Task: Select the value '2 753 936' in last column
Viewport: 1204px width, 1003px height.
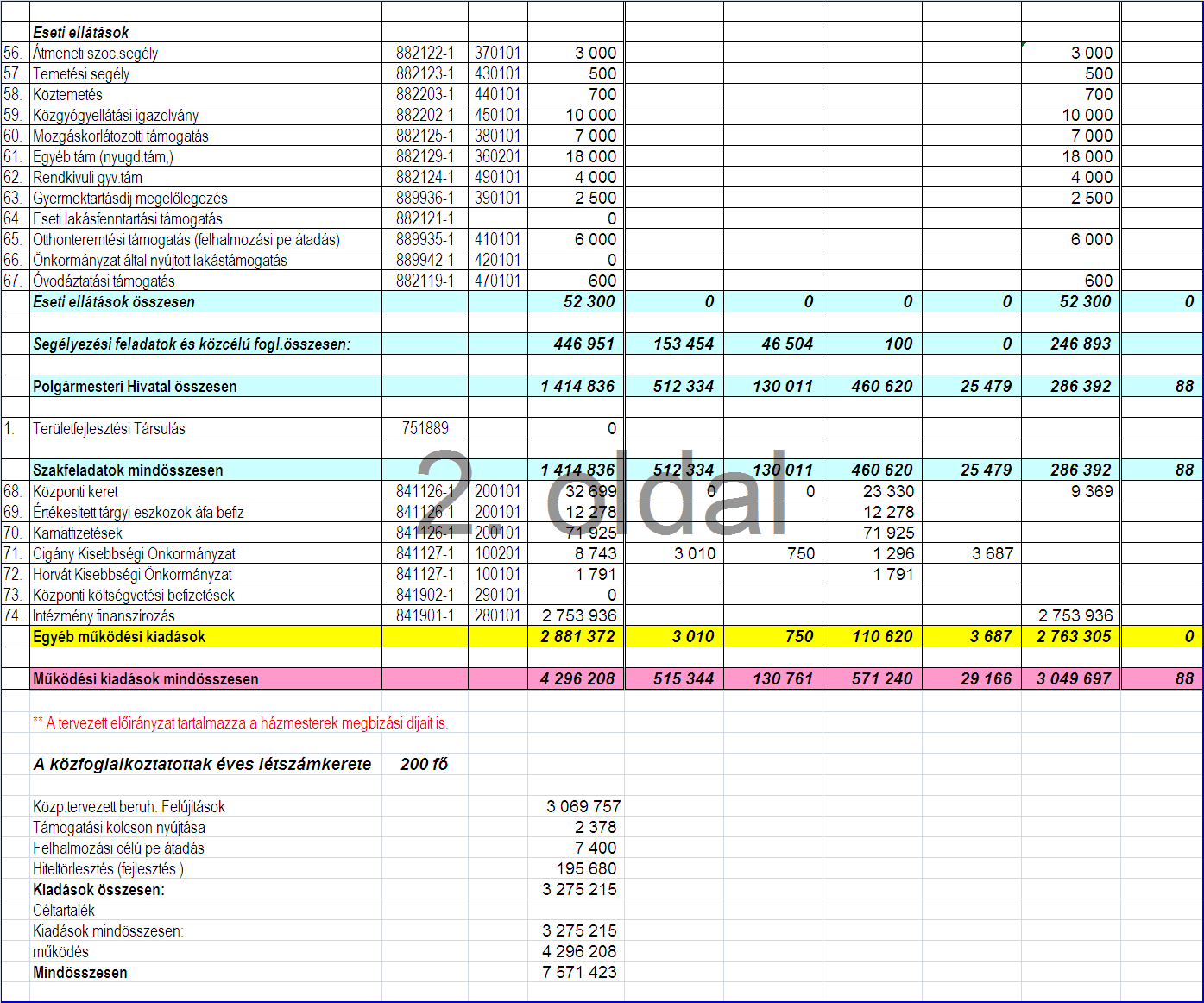Action: tap(1075, 615)
